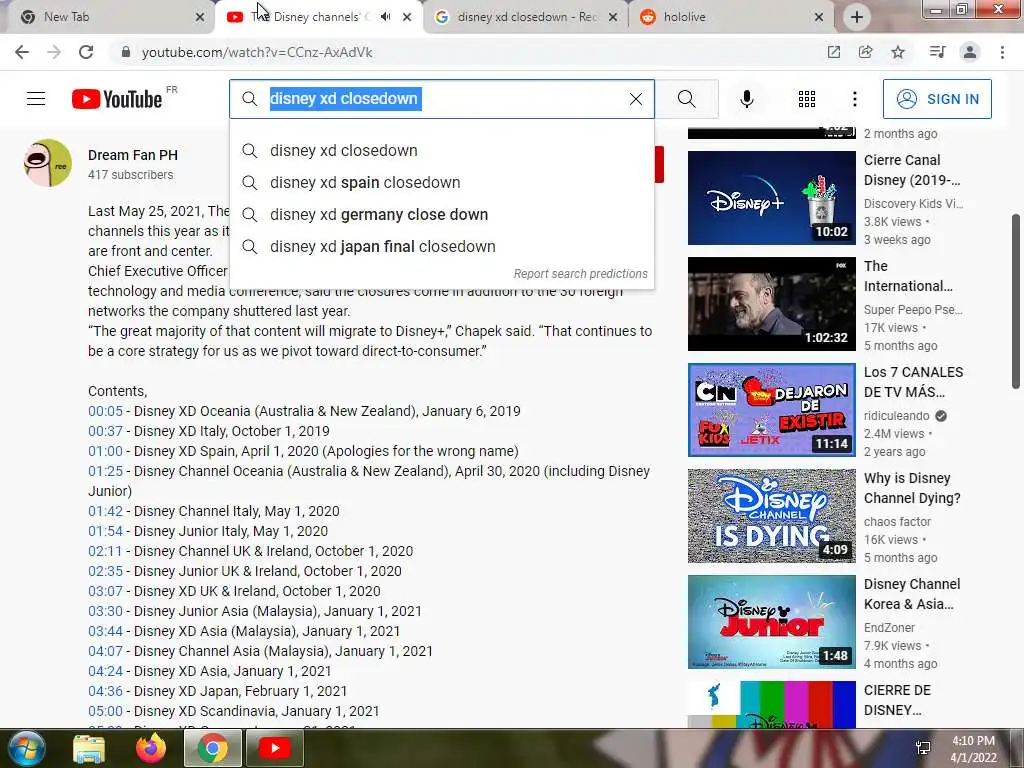Select the Disney channels YouTube tab
Screen dimensions: 1024x768
pos(313,17)
